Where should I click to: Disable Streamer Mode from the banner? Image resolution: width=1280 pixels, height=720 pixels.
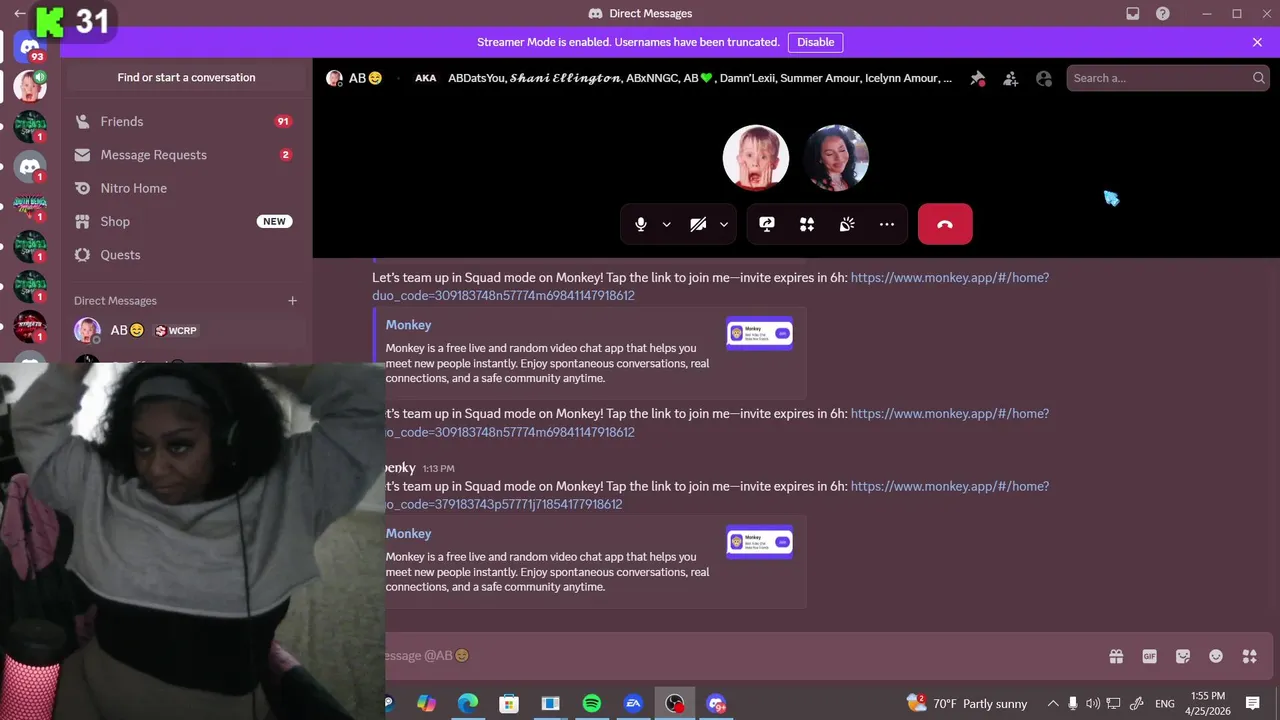(x=815, y=42)
